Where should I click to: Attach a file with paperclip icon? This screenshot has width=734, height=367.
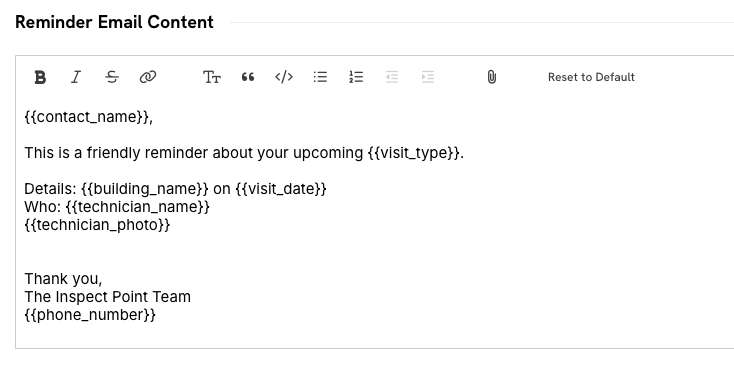pos(492,77)
